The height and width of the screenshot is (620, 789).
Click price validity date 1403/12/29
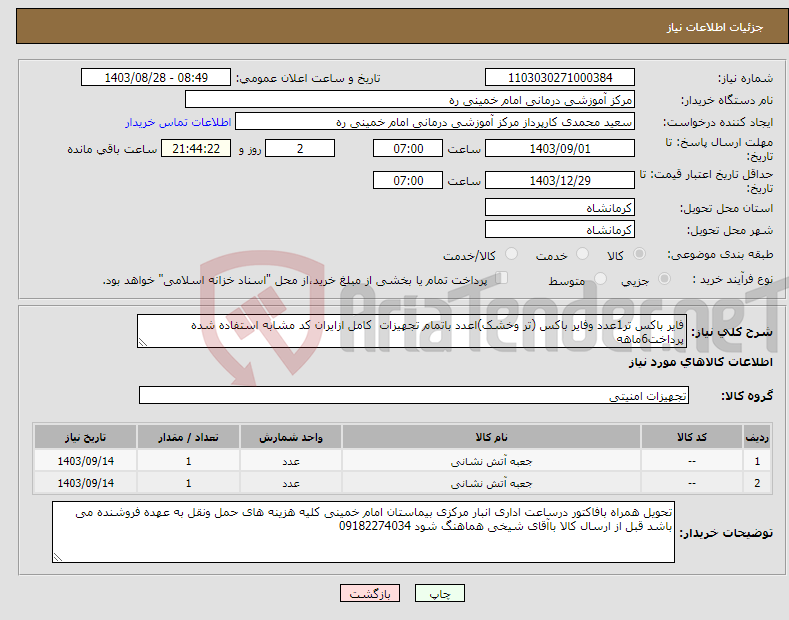[x=560, y=180]
